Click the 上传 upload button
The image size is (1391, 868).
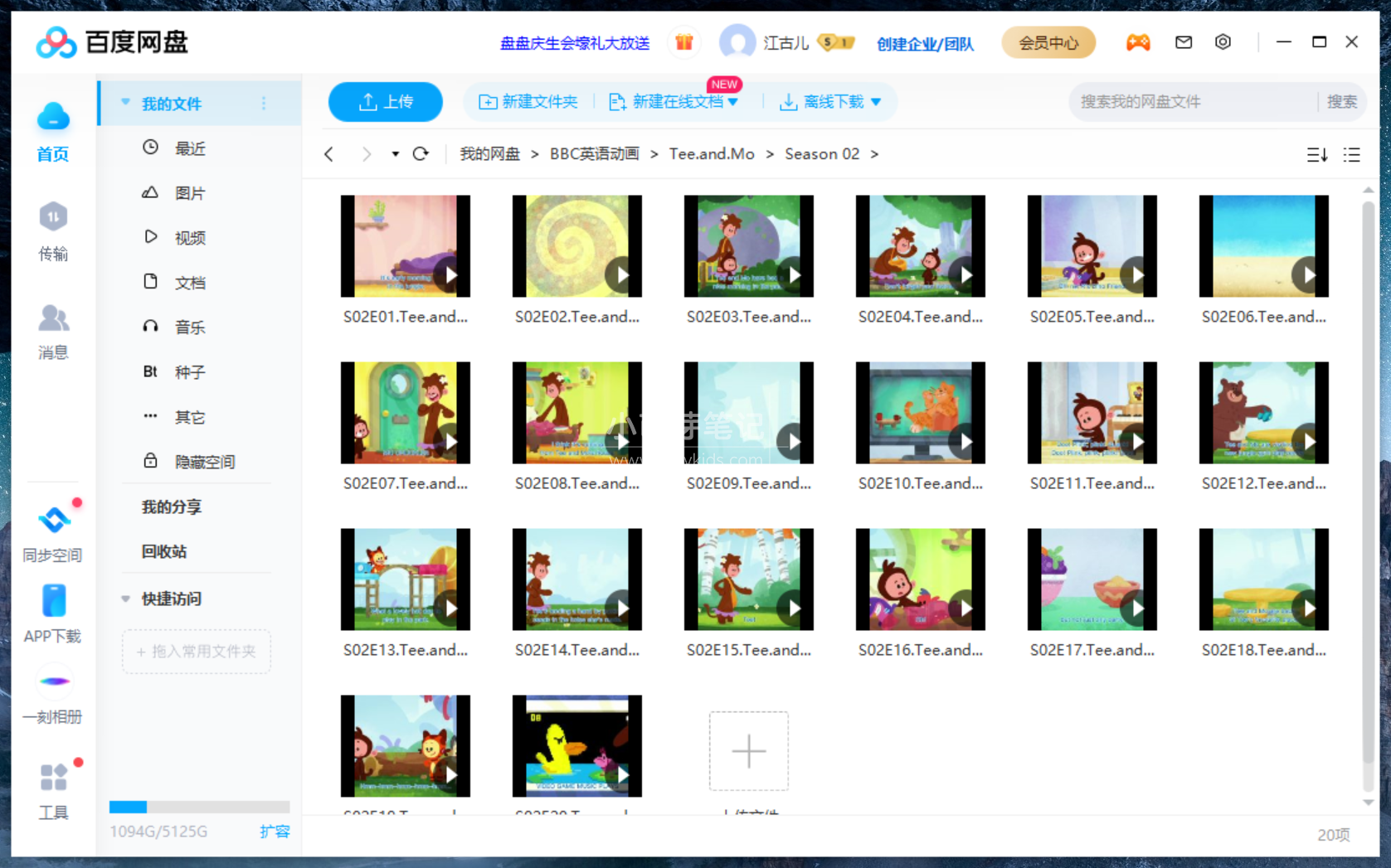pyautogui.click(x=385, y=101)
